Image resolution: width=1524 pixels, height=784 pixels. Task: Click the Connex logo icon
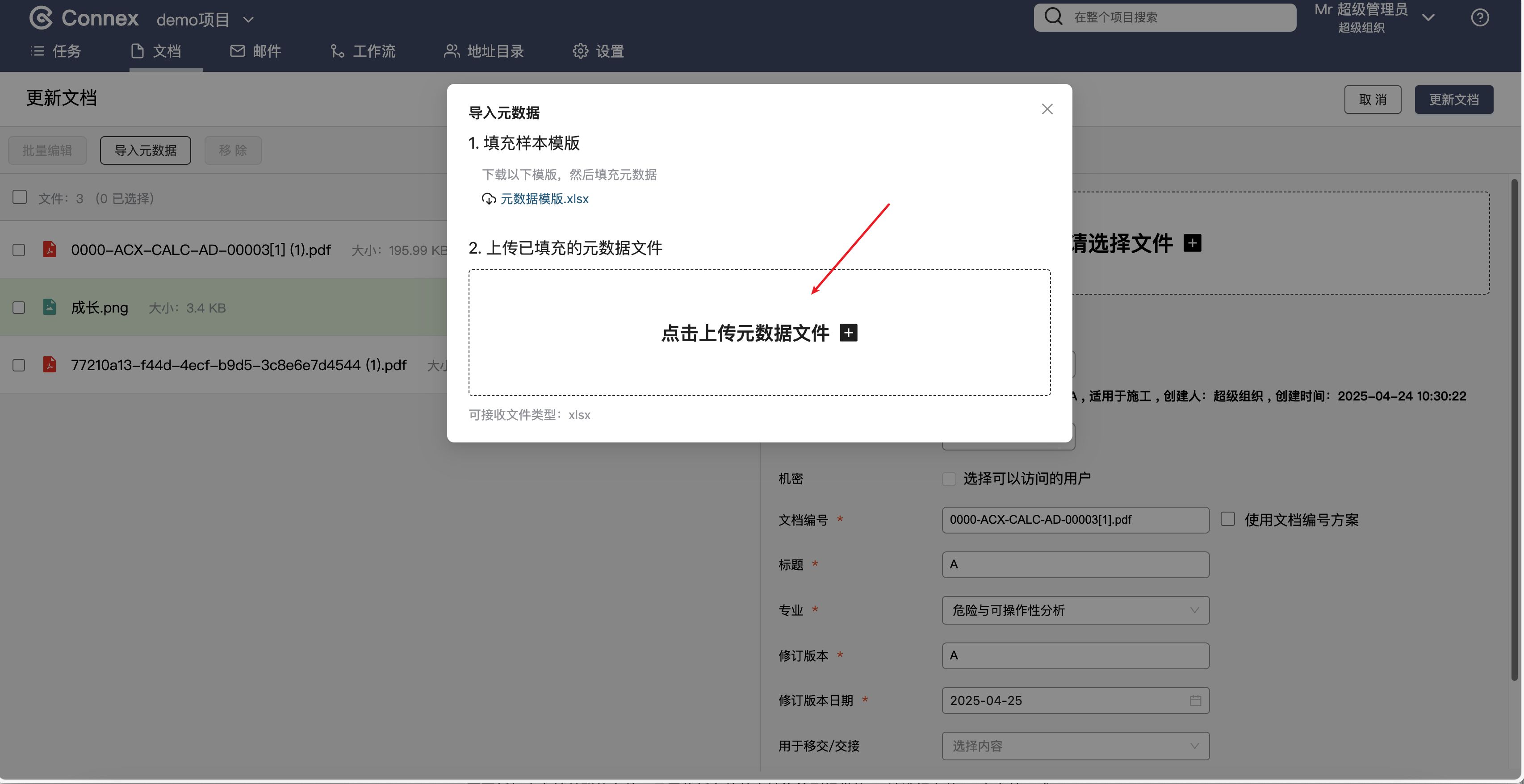[42, 18]
